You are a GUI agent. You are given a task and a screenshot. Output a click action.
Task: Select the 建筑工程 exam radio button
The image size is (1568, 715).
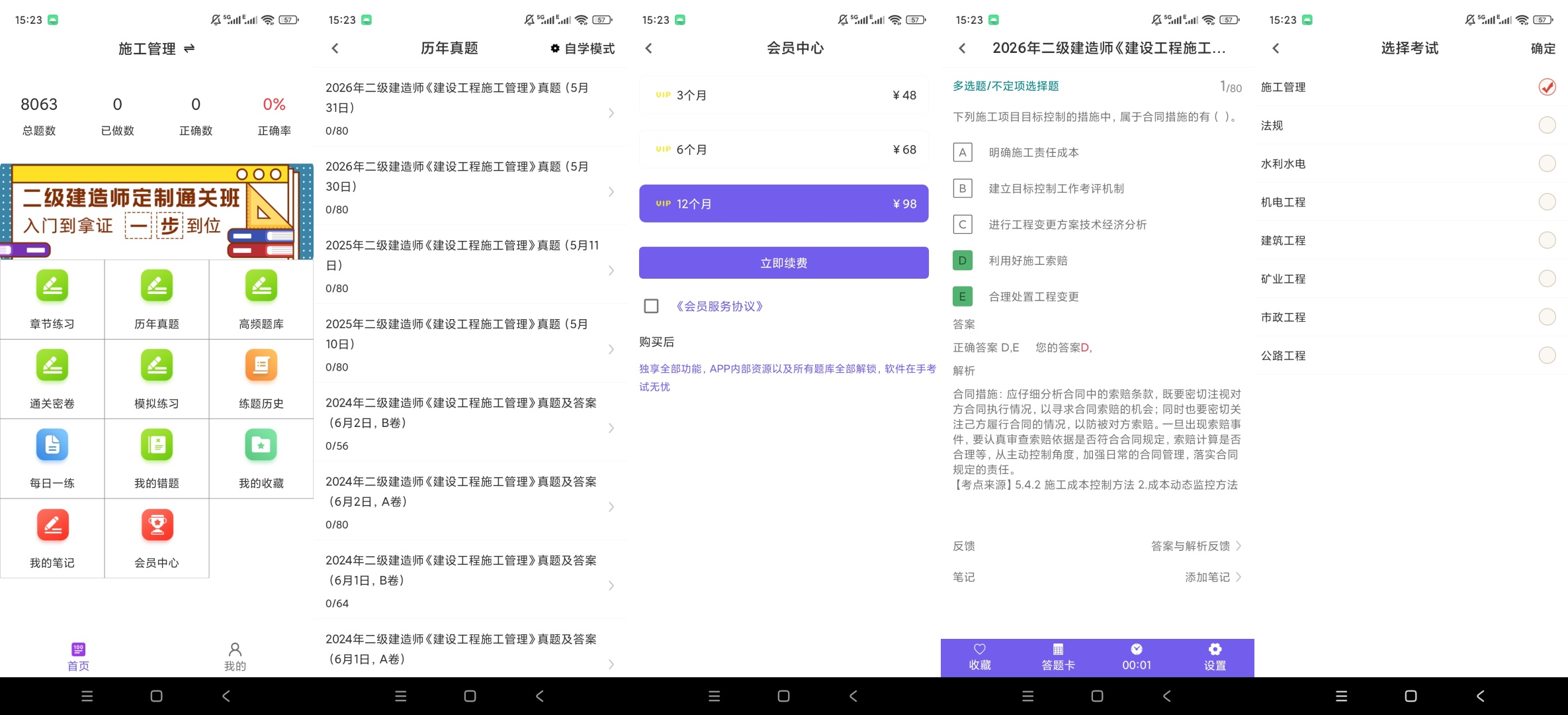pyautogui.click(x=1547, y=240)
